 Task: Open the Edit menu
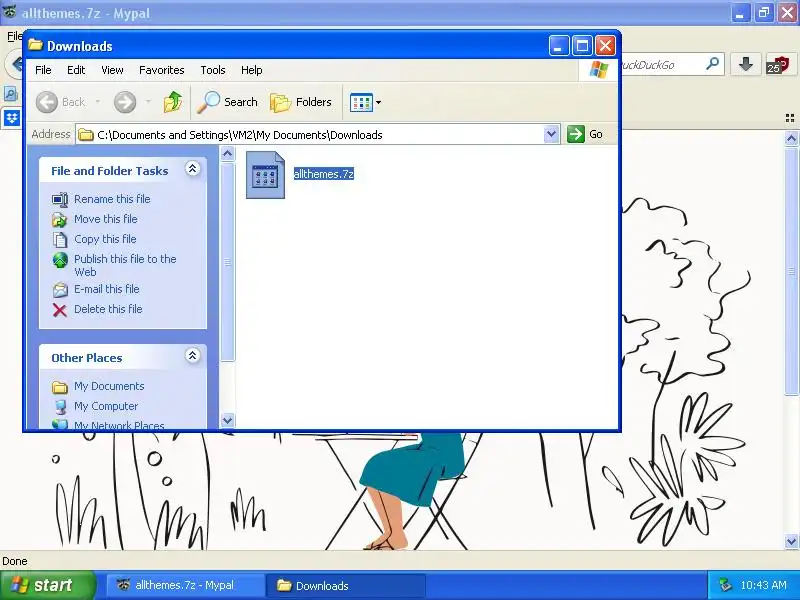click(x=76, y=70)
